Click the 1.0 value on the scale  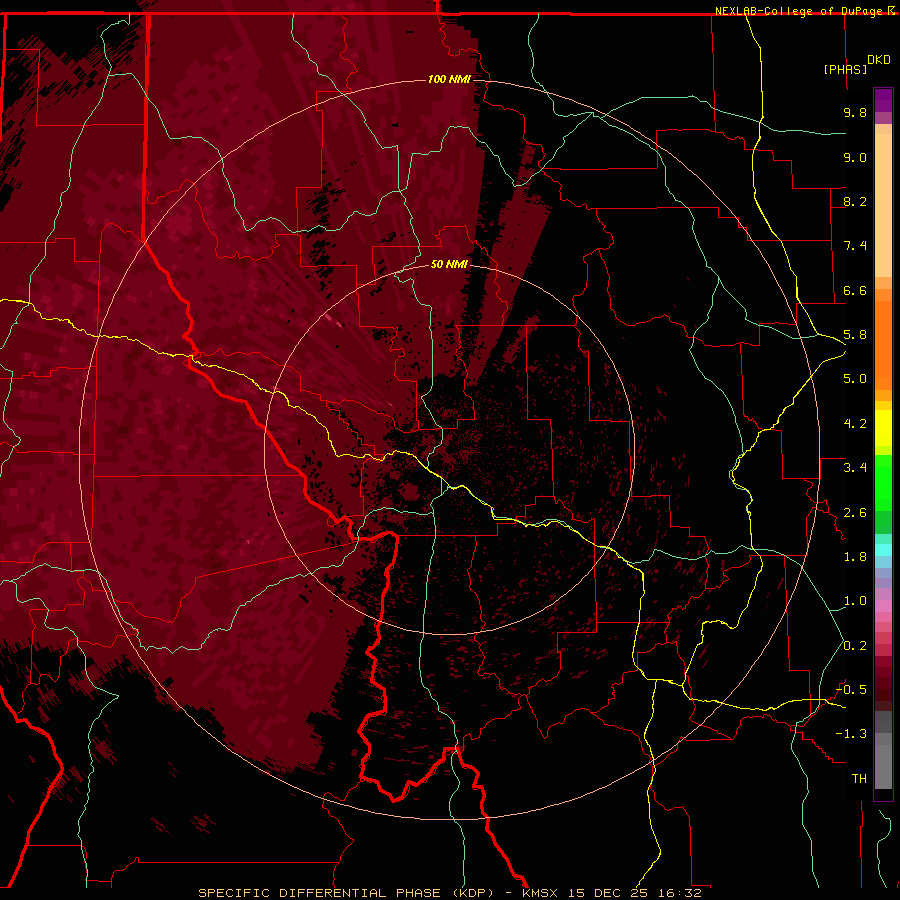[x=855, y=601]
